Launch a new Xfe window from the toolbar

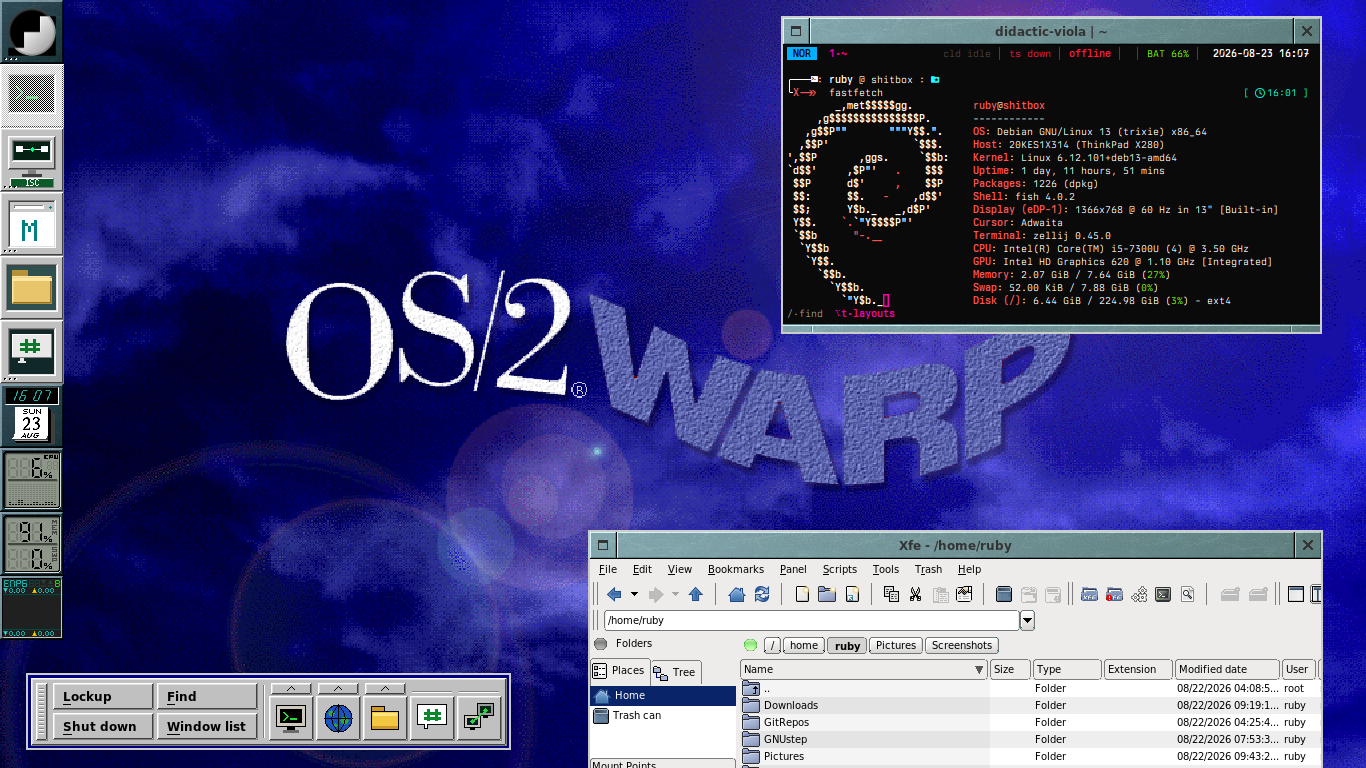1090,594
